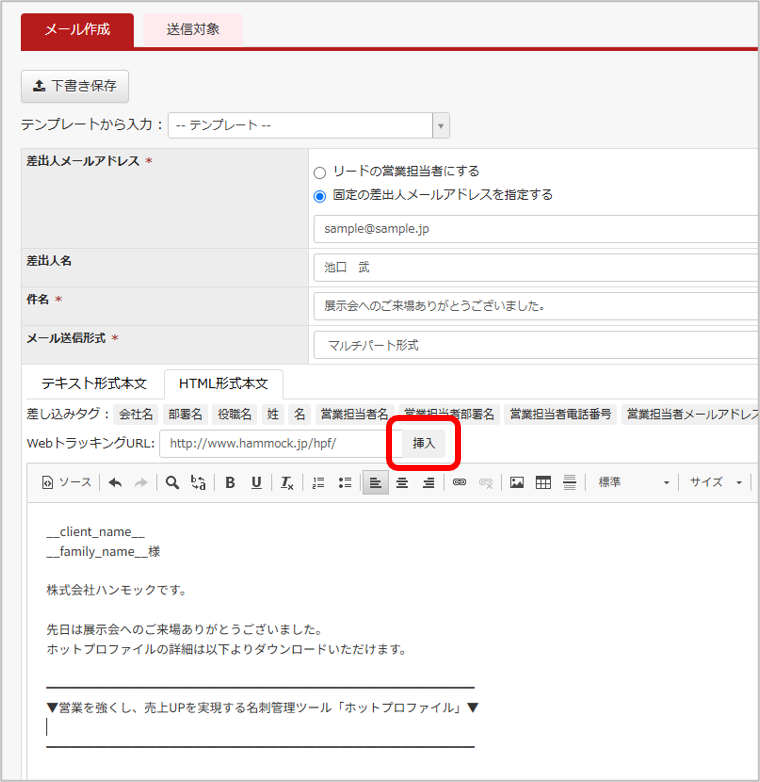The image size is (760, 782).
Task: Click the ホットプロファイルの詳細 download line
Action: point(227,649)
